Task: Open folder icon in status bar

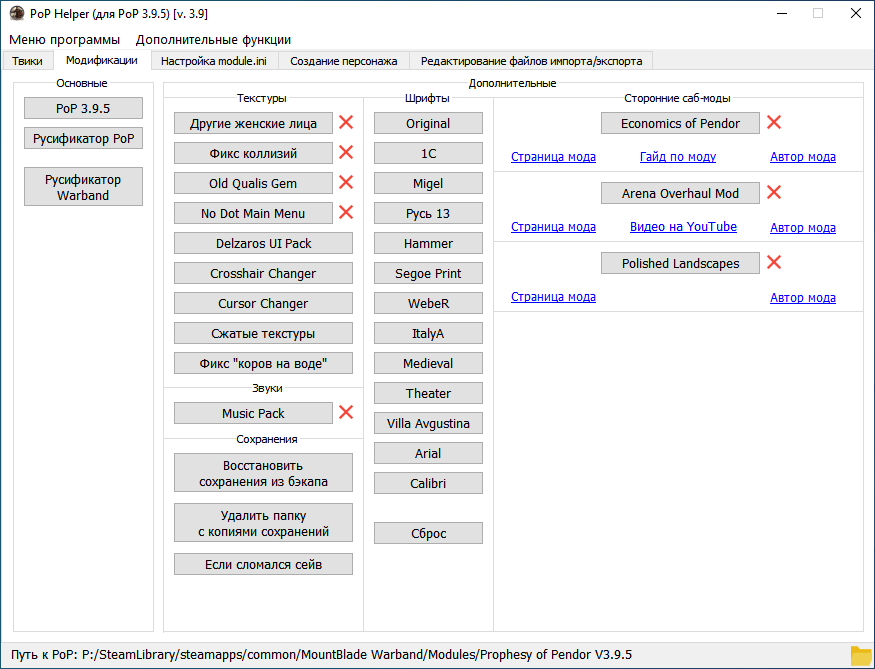Action: coord(860,655)
